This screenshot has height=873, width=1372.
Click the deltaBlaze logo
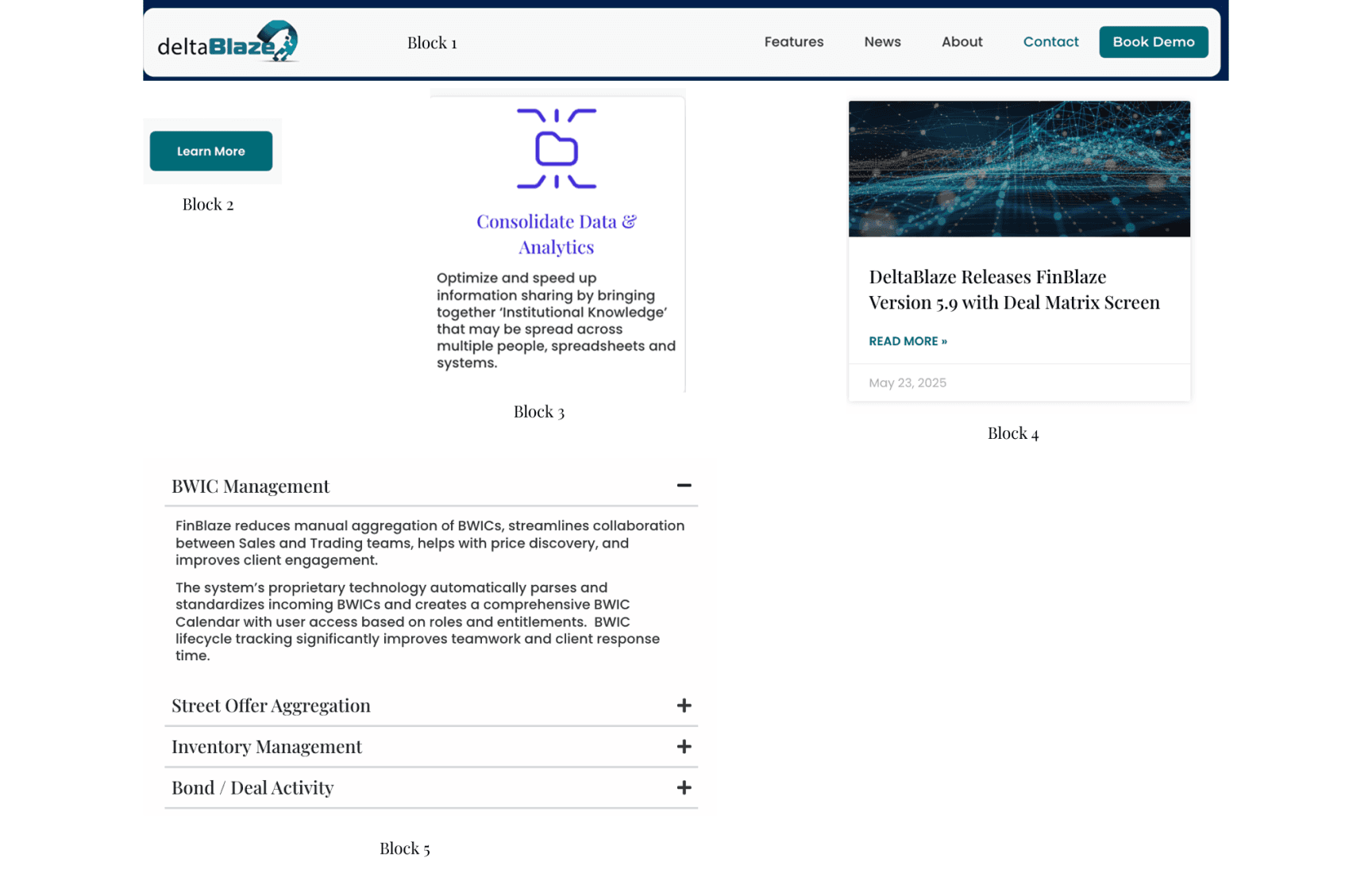coord(228,42)
